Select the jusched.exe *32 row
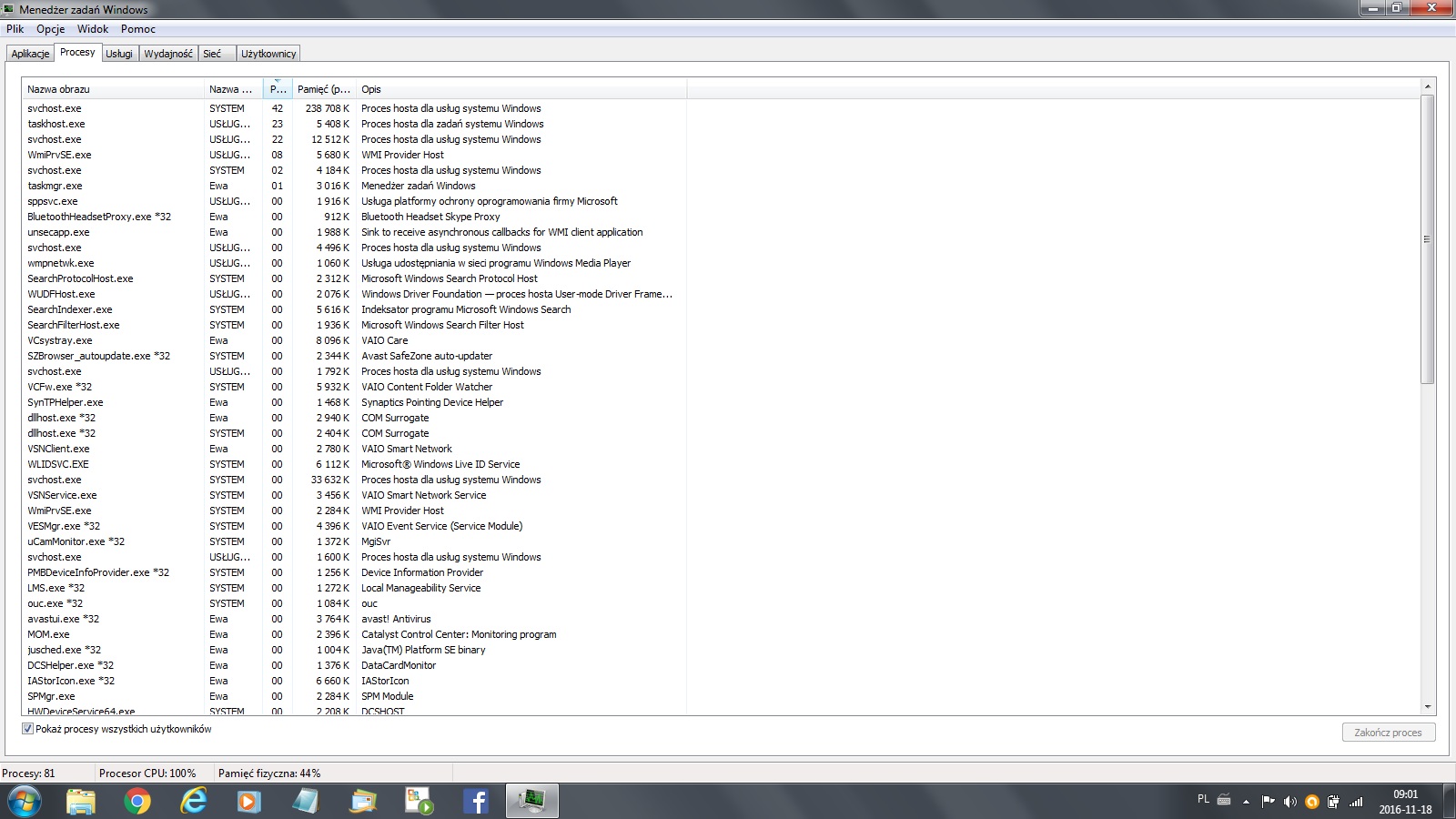The width and height of the screenshot is (1456, 819). coord(354,650)
